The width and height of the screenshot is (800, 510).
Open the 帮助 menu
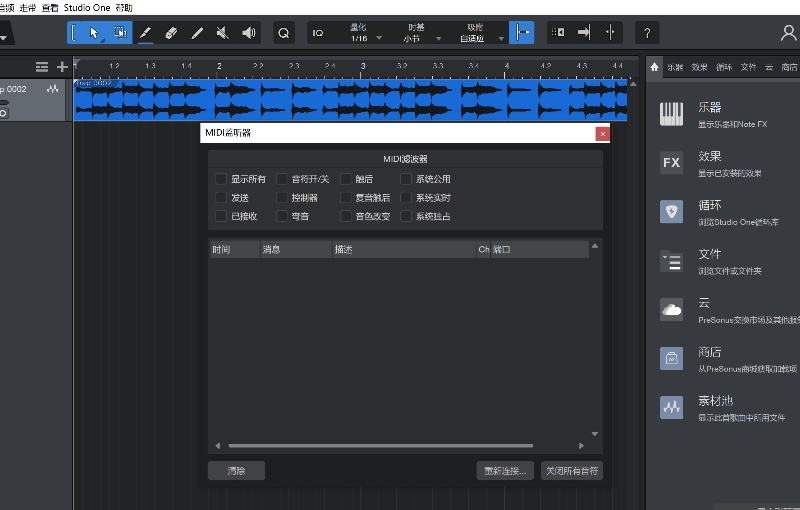coord(124,8)
